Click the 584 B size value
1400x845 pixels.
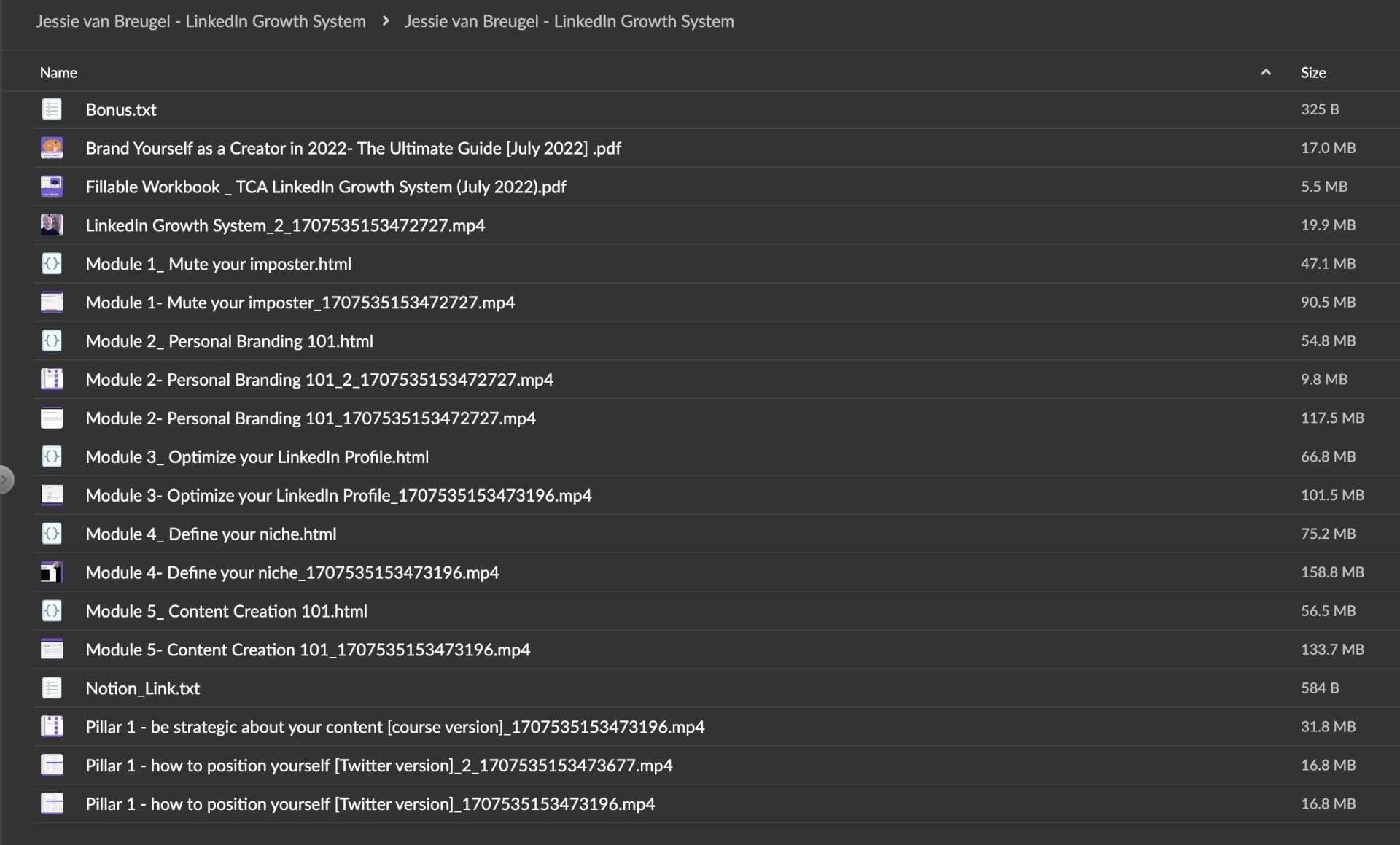coord(1320,689)
